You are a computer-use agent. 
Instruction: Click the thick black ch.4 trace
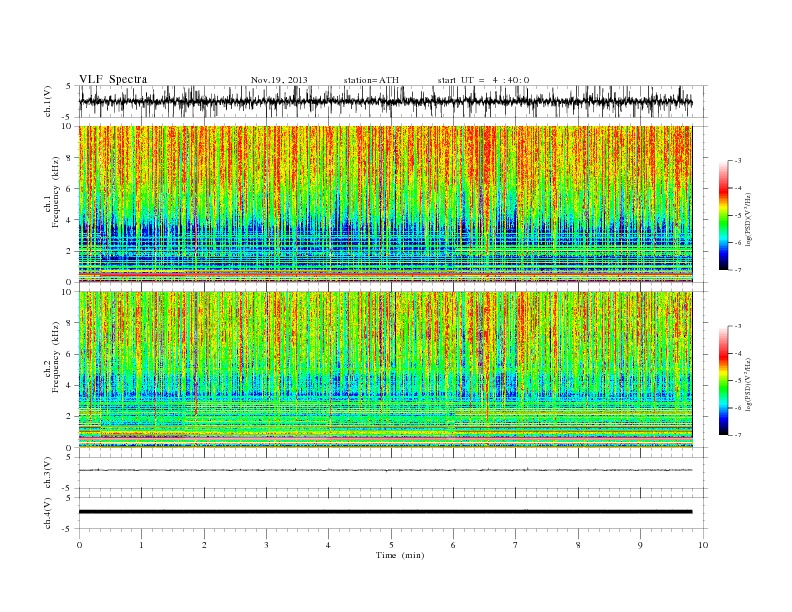coord(385,512)
